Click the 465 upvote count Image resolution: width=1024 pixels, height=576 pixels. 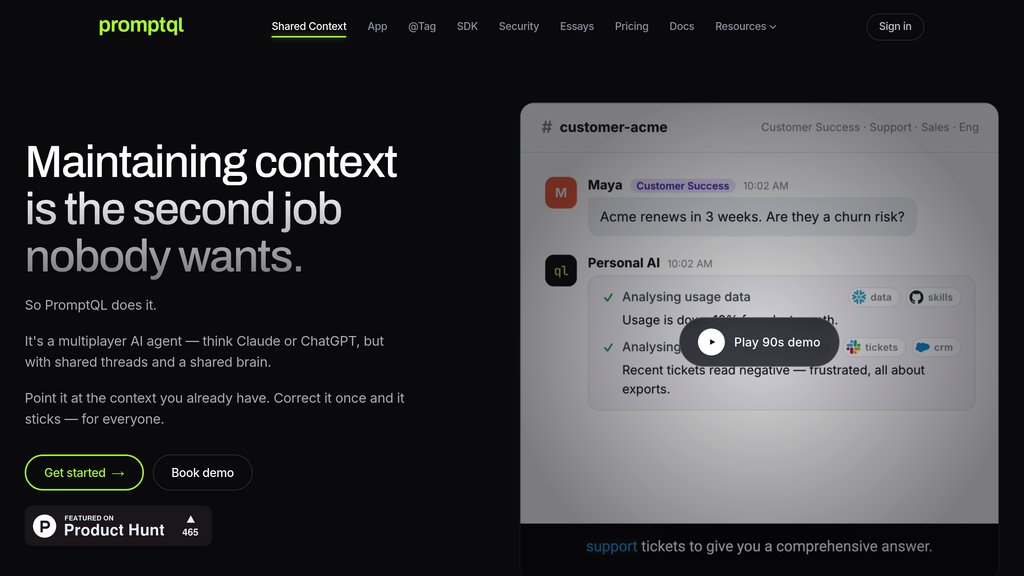(x=190, y=532)
